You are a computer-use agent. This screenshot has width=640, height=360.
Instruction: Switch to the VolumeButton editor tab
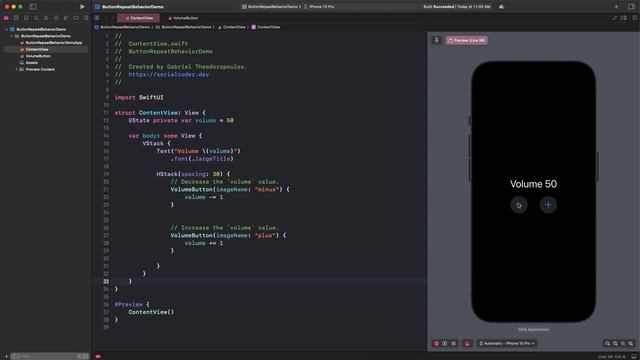[x=183, y=18]
